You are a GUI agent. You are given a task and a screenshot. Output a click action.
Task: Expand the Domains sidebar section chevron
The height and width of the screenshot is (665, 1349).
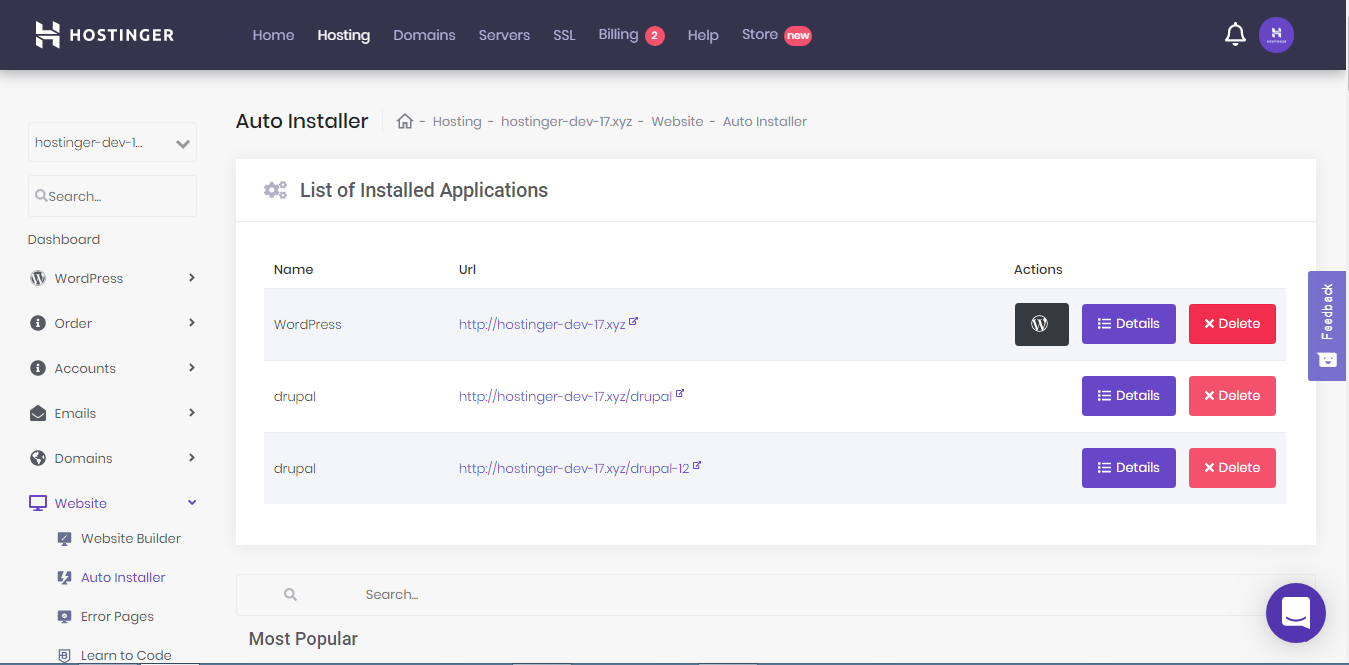tap(192, 458)
